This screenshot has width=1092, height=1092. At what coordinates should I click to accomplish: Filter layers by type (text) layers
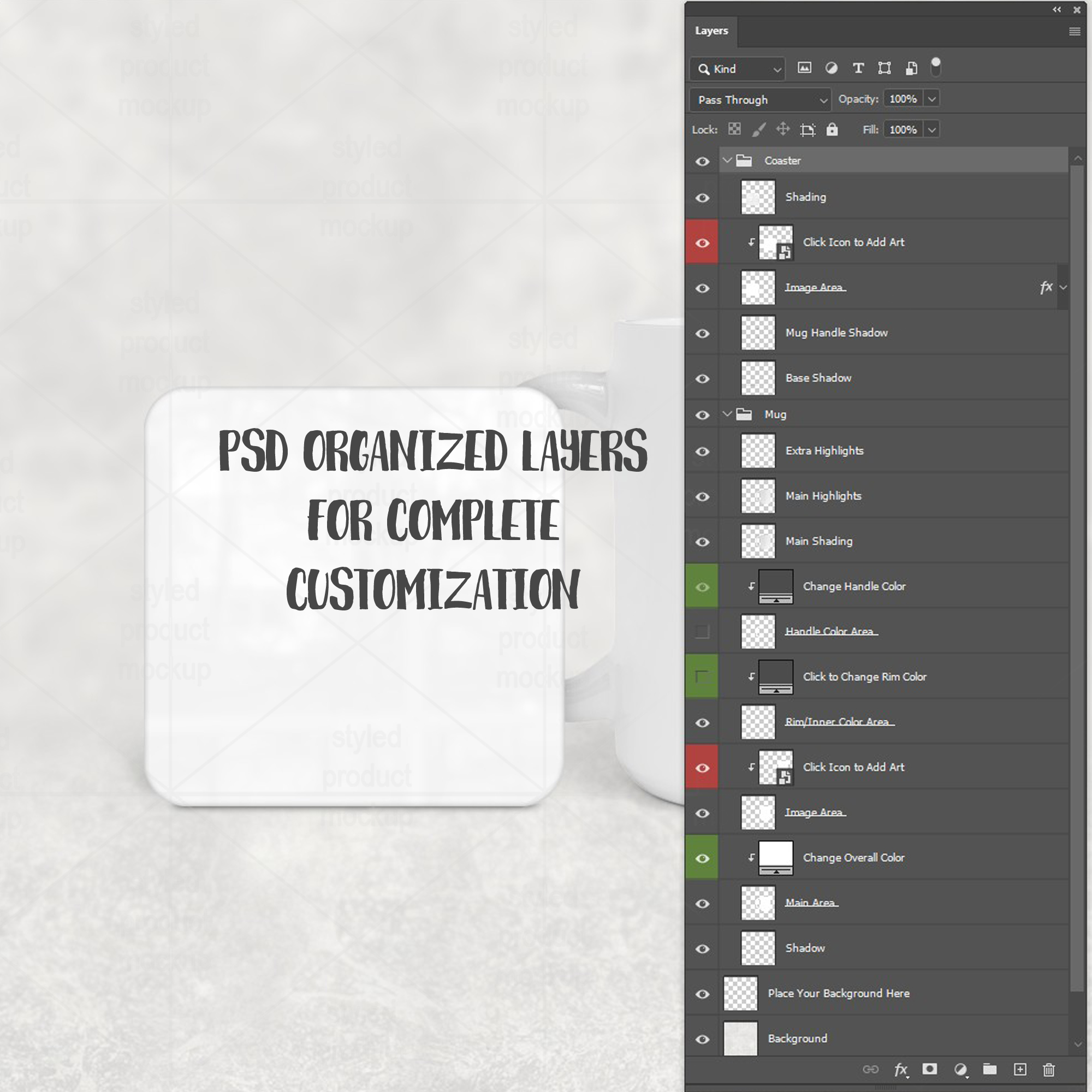click(857, 68)
